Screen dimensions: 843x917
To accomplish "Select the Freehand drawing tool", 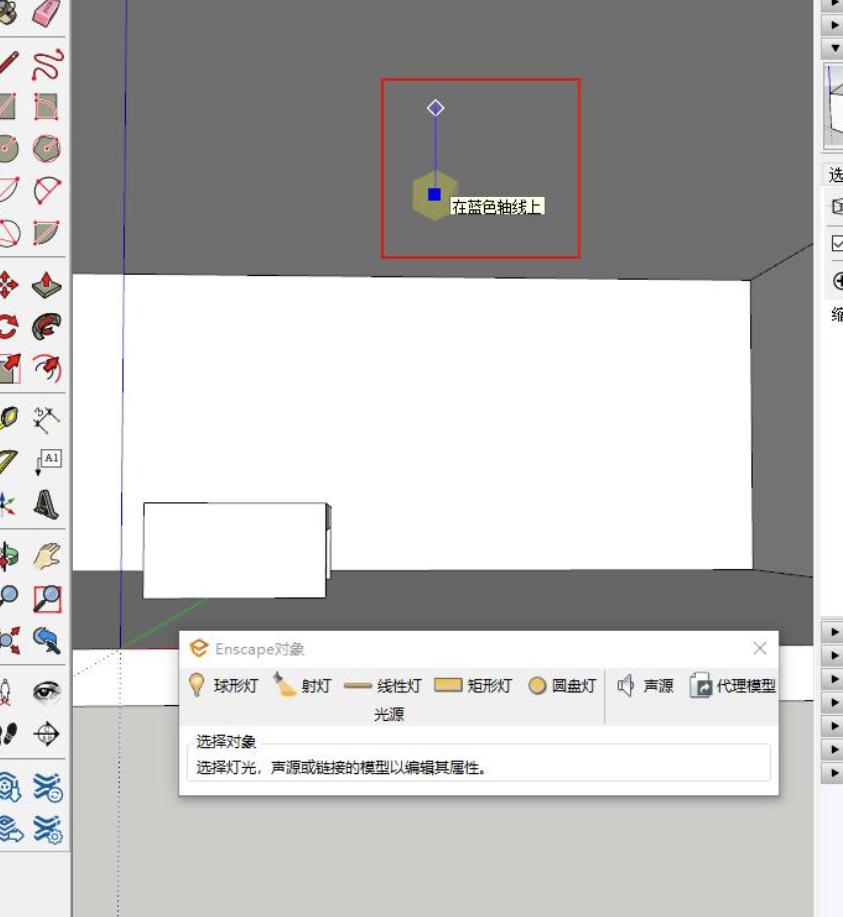I will [46, 65].
